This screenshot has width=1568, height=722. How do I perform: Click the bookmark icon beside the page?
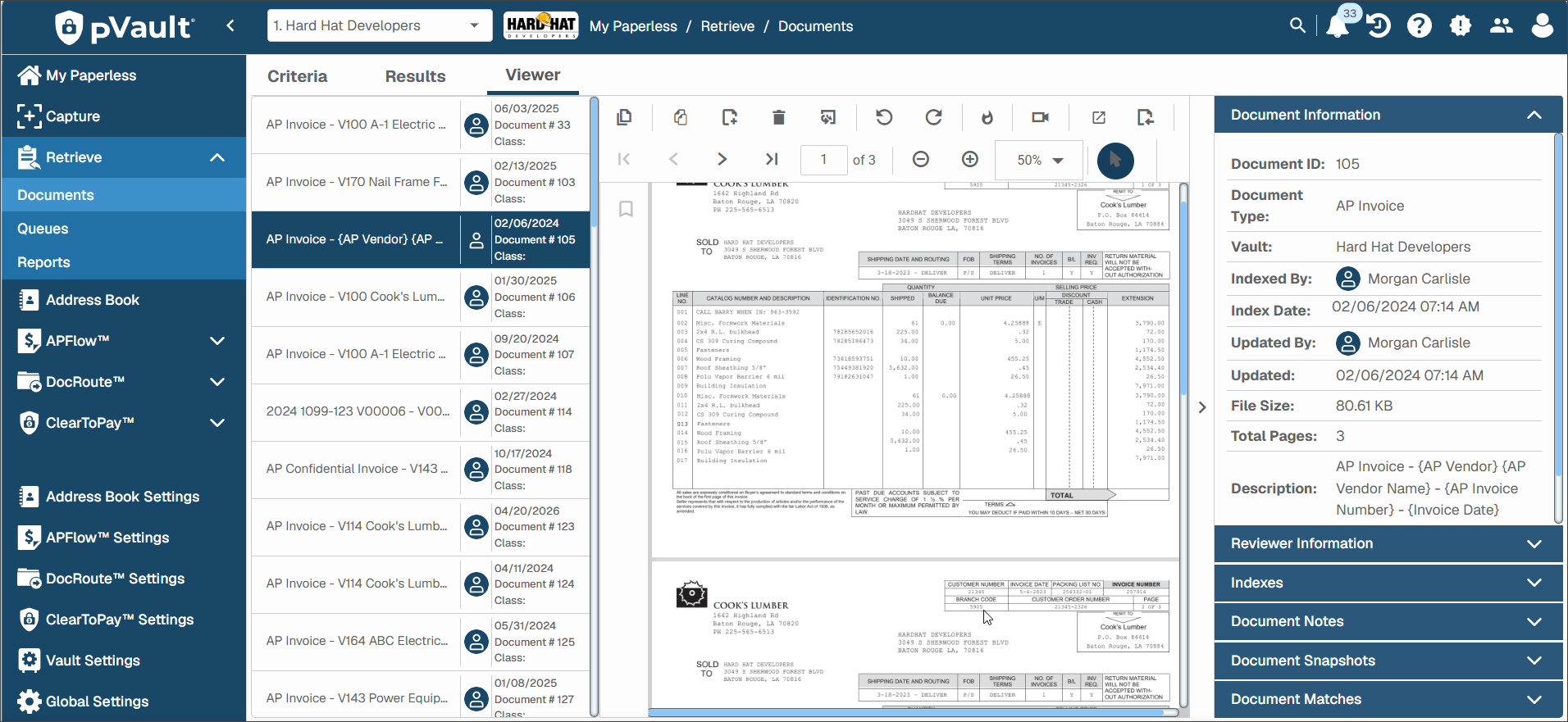[x=626, y=209]
